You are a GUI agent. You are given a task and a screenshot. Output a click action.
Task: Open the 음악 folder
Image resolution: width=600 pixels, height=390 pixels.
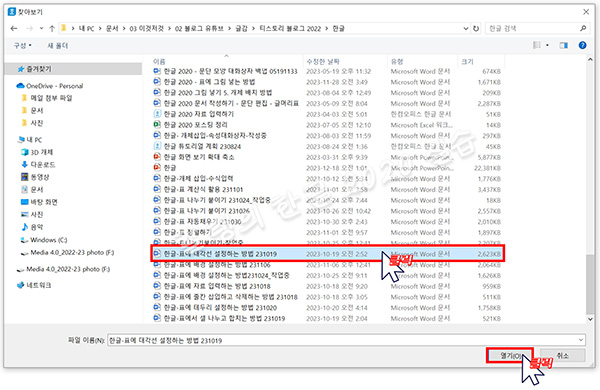pos(32,227)
